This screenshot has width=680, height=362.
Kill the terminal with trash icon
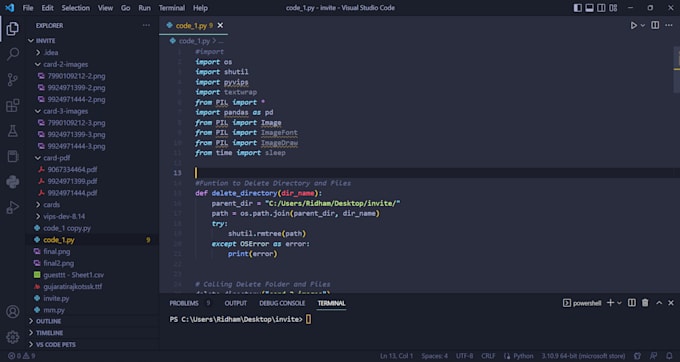pos(645,303)
